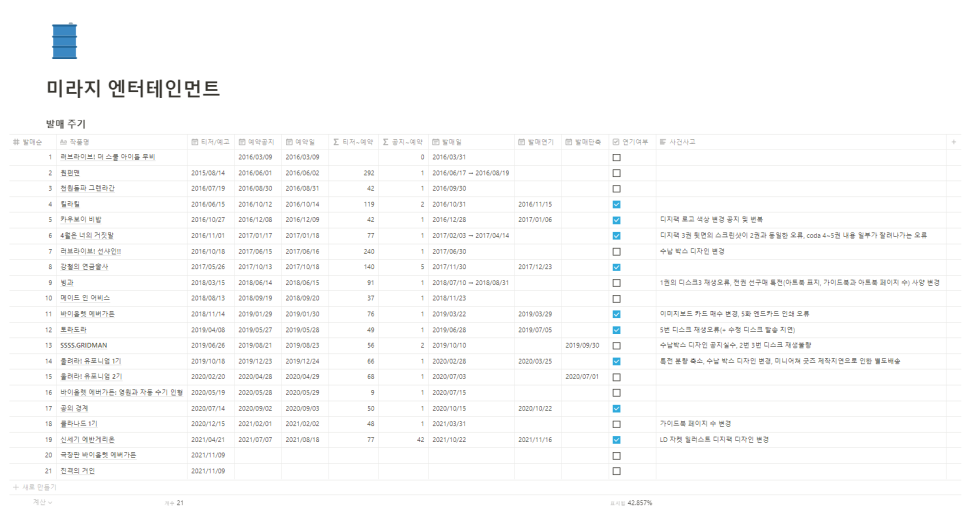Open the 원펀맨 page link
The height and width of the screenshot is (514, 966).
coord(70,173)
